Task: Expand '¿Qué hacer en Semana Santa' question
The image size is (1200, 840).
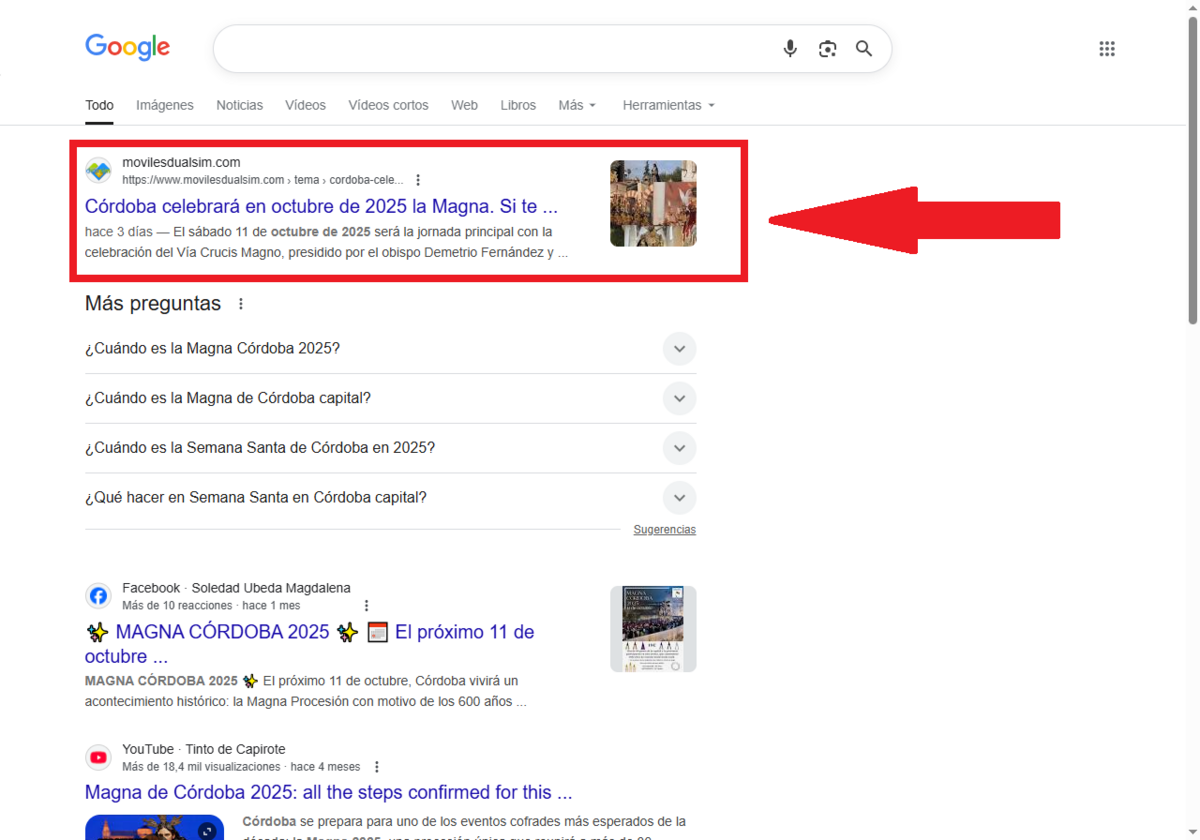Action: pos(390,498)
